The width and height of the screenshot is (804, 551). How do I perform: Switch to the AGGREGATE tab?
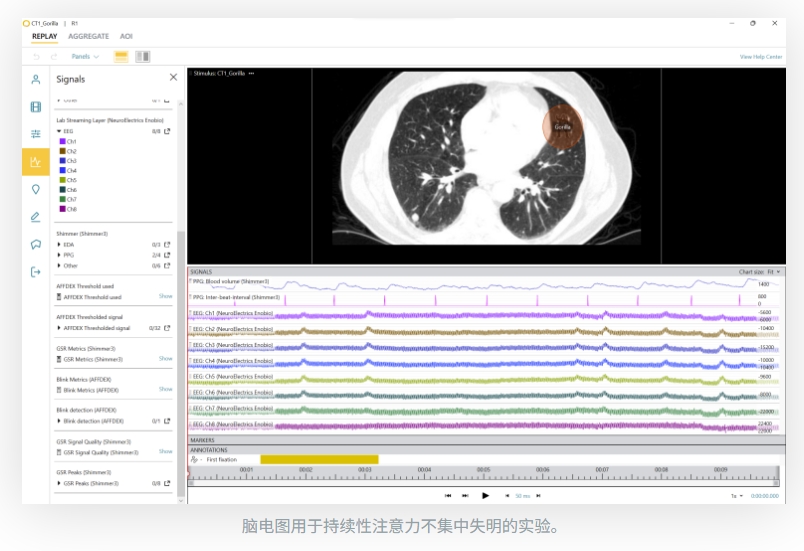(89, 36)
